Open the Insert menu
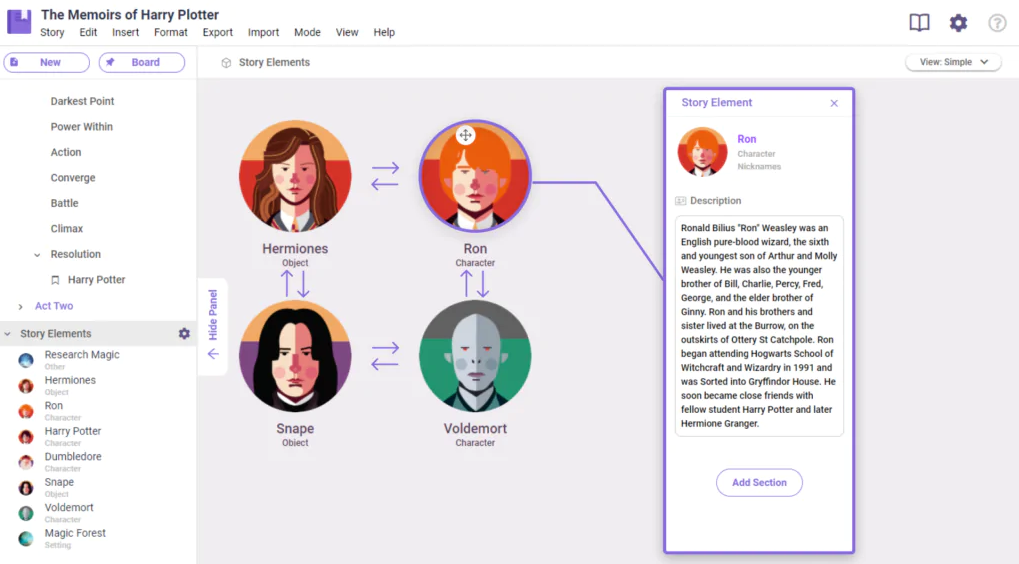Image resolution: width=1019 pixels, height=564 pixels. coord(125,32)
